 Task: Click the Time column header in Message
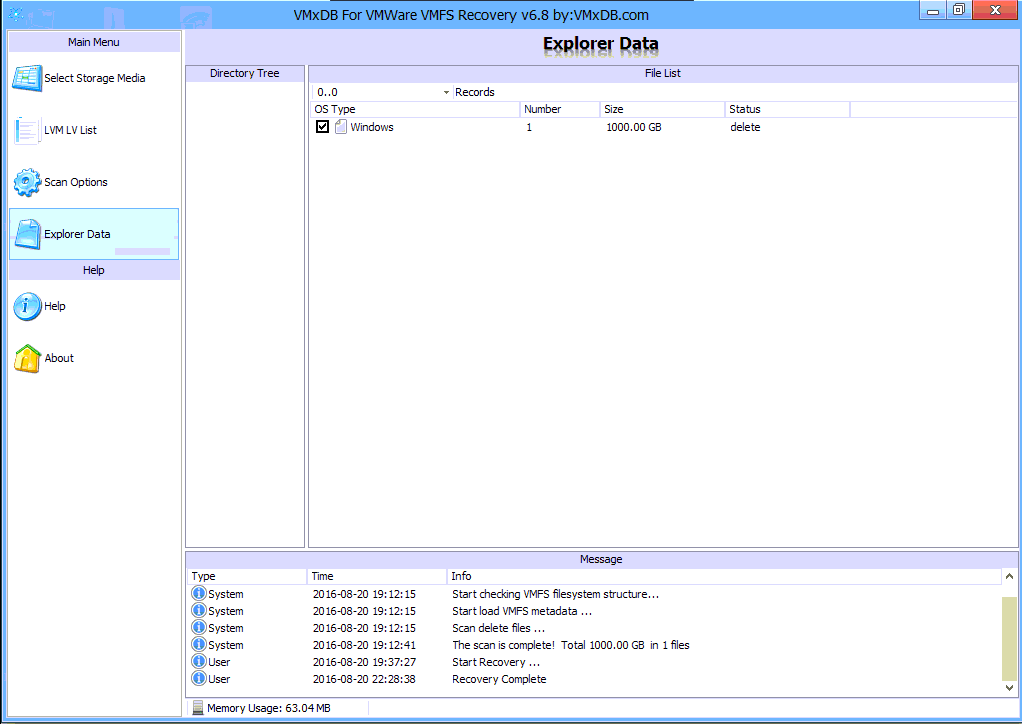pyautogui.click(x=377, y=576)
